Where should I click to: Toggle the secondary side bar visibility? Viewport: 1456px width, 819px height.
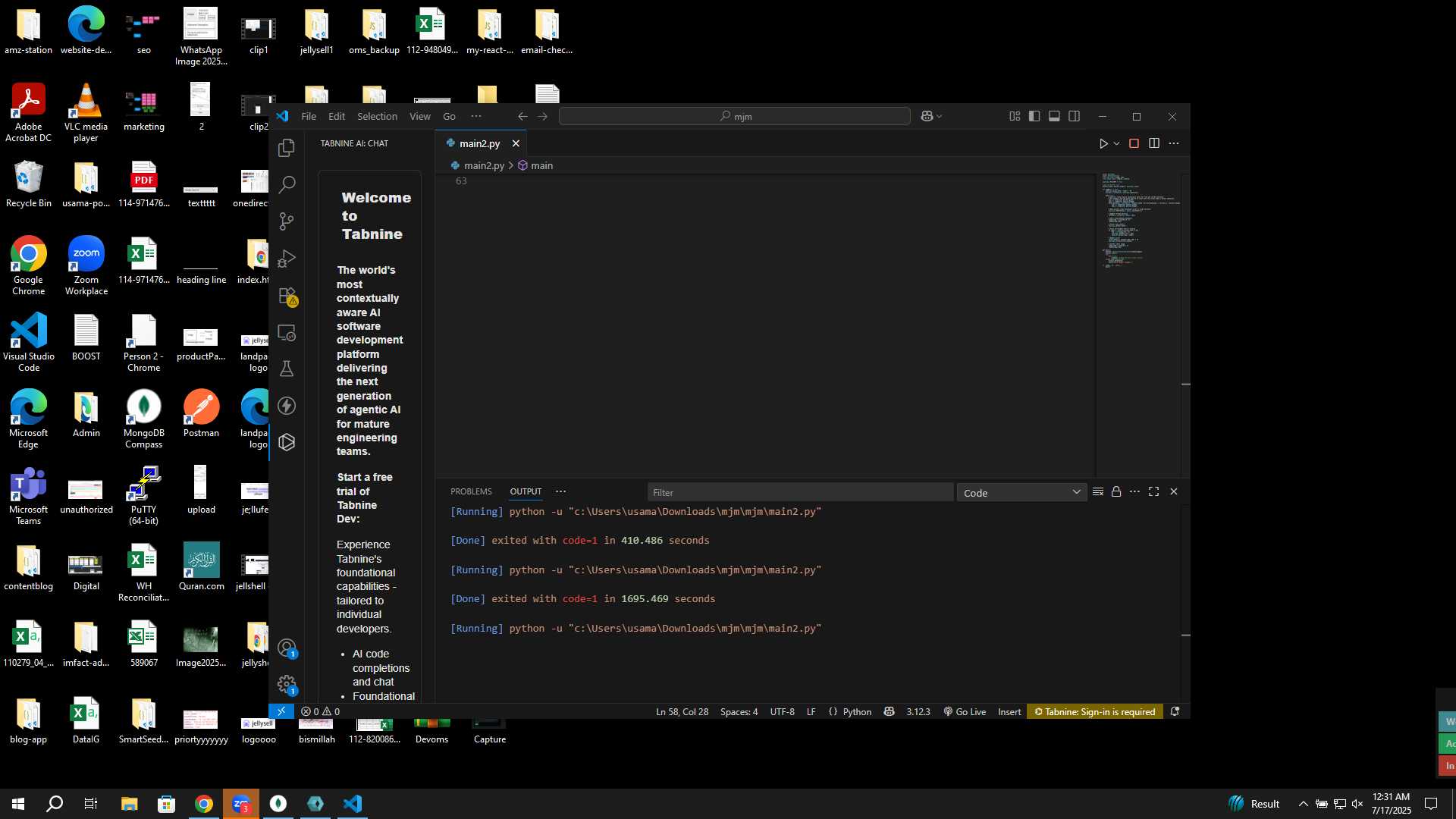1075,116
